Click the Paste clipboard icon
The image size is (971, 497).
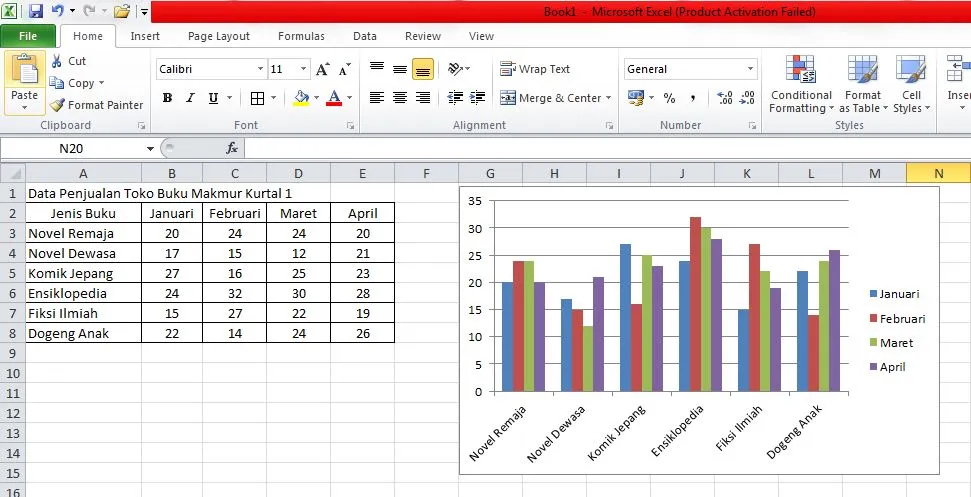click(x=25, y=69)
